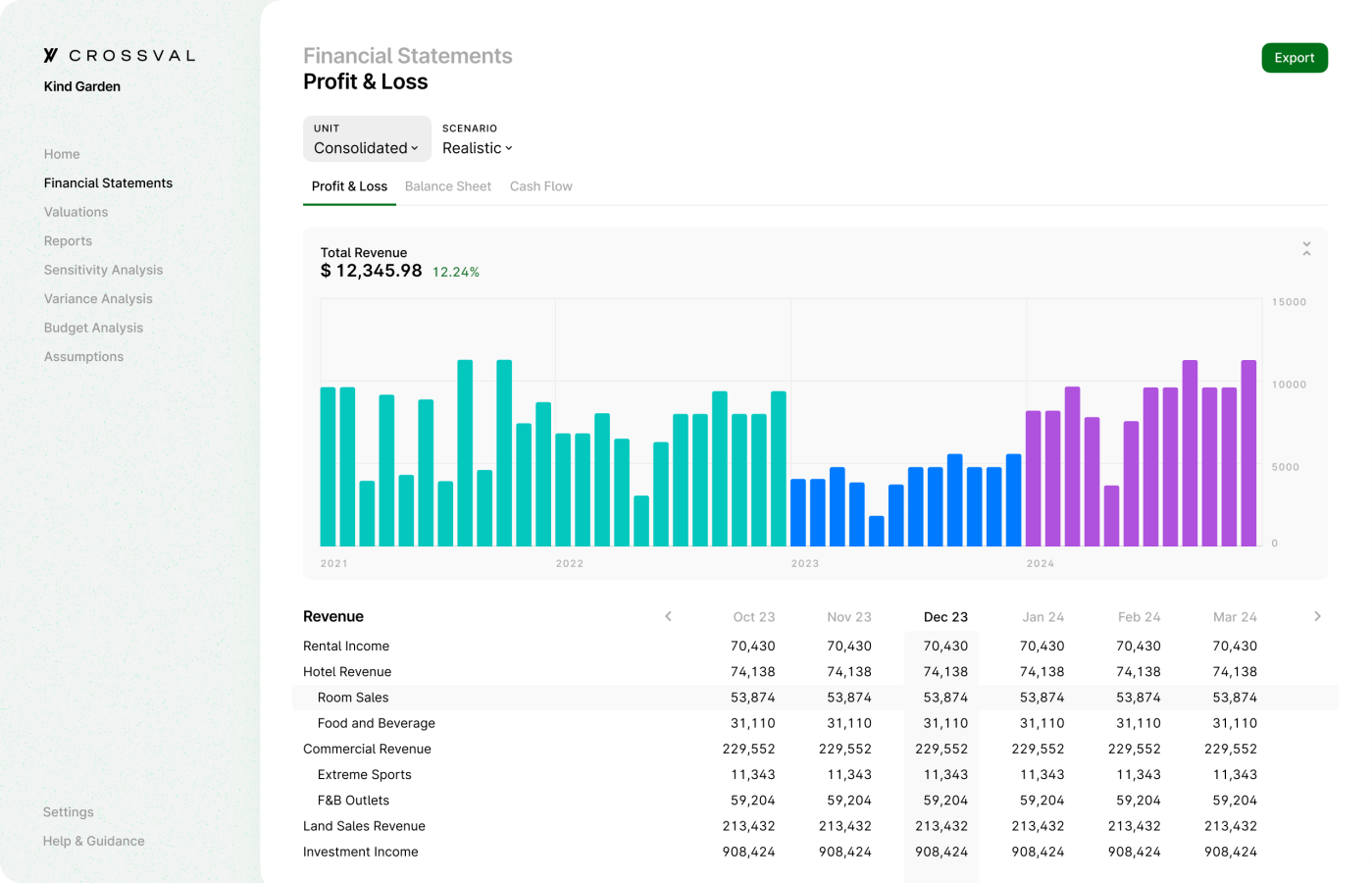Click the right arrow to show later months

point(1317,616)
